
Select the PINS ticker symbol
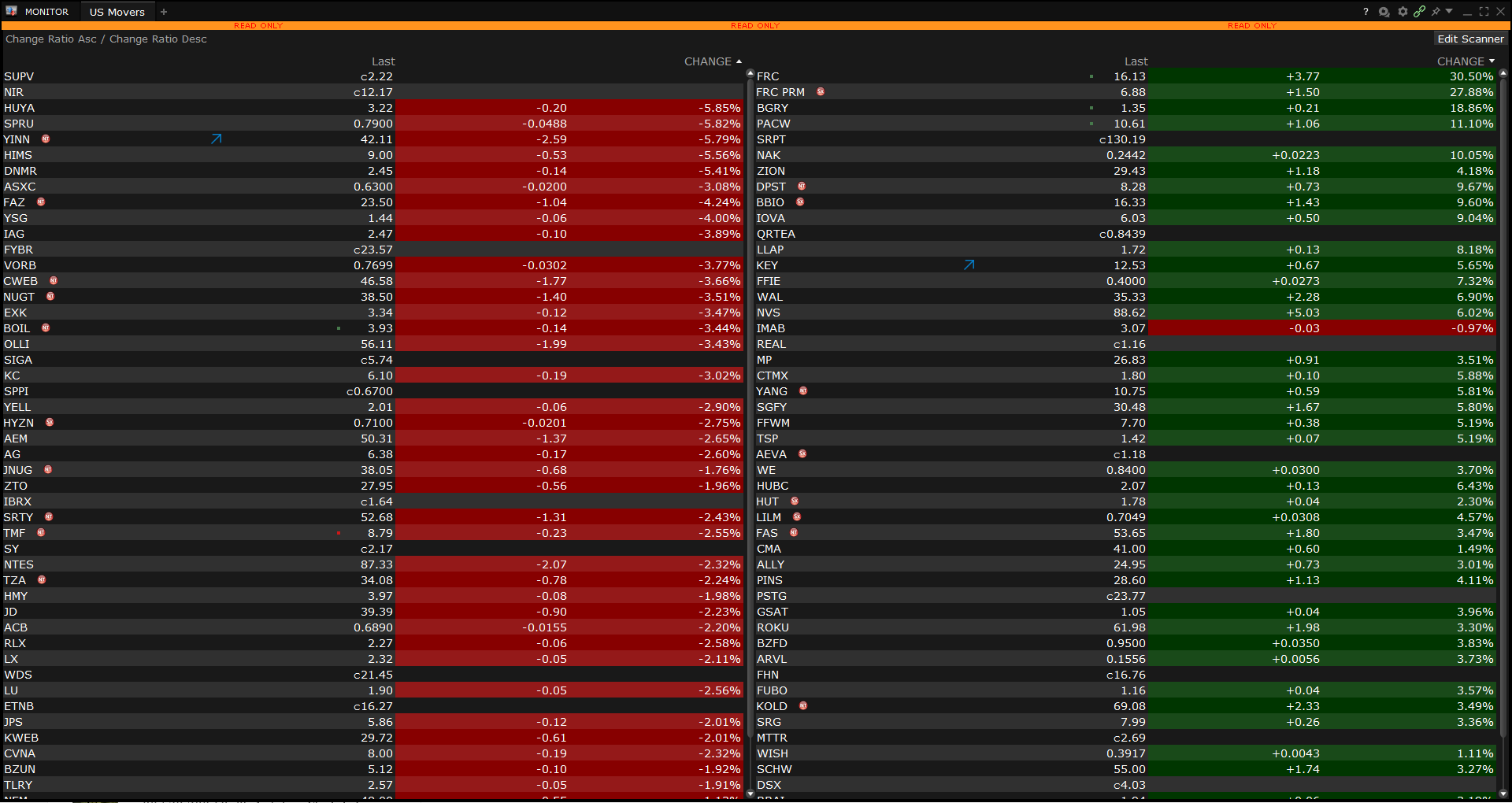tap(769, 580)
